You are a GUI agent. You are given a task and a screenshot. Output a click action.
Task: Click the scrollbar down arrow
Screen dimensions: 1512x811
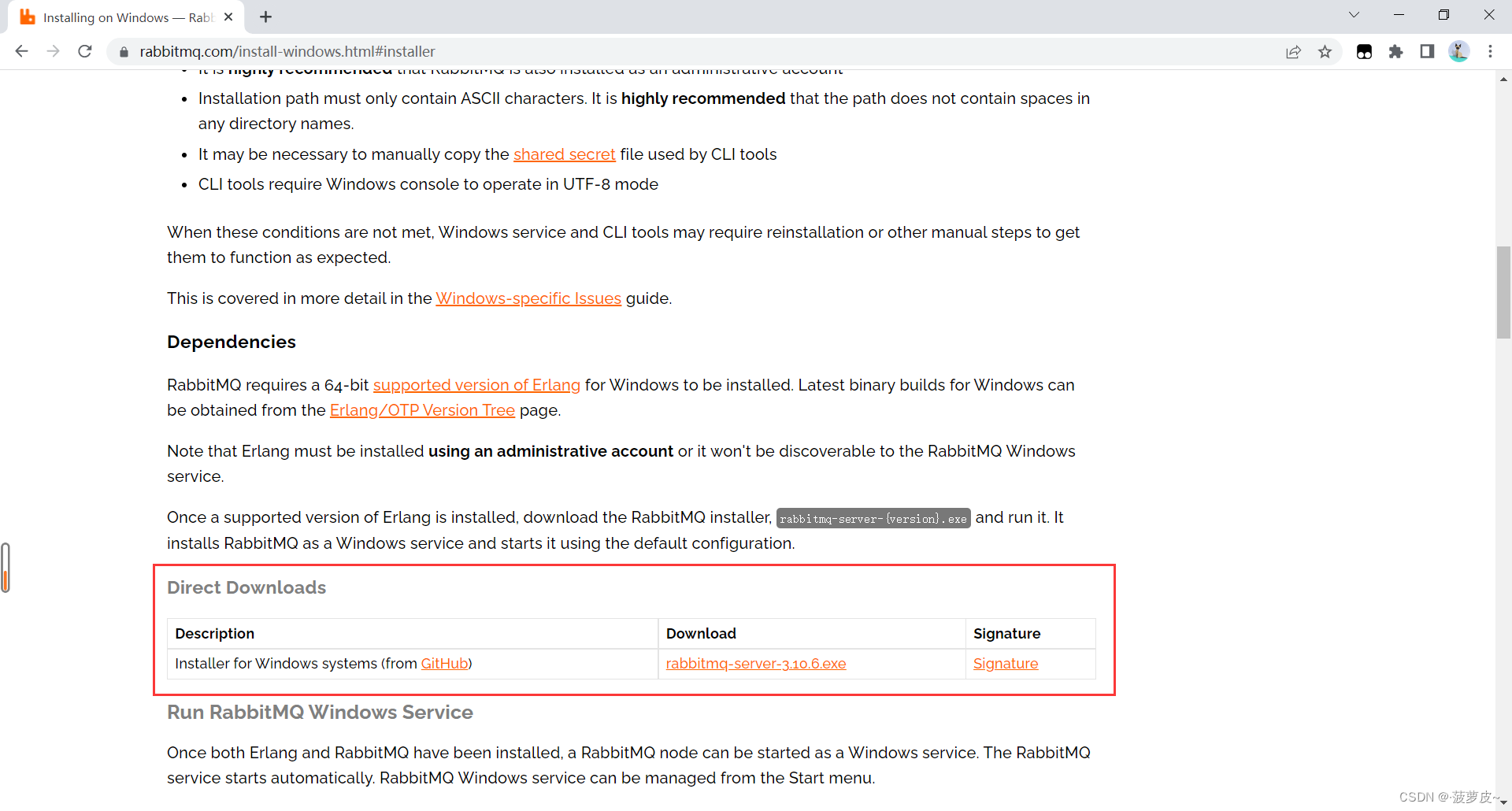[1503, 802]
